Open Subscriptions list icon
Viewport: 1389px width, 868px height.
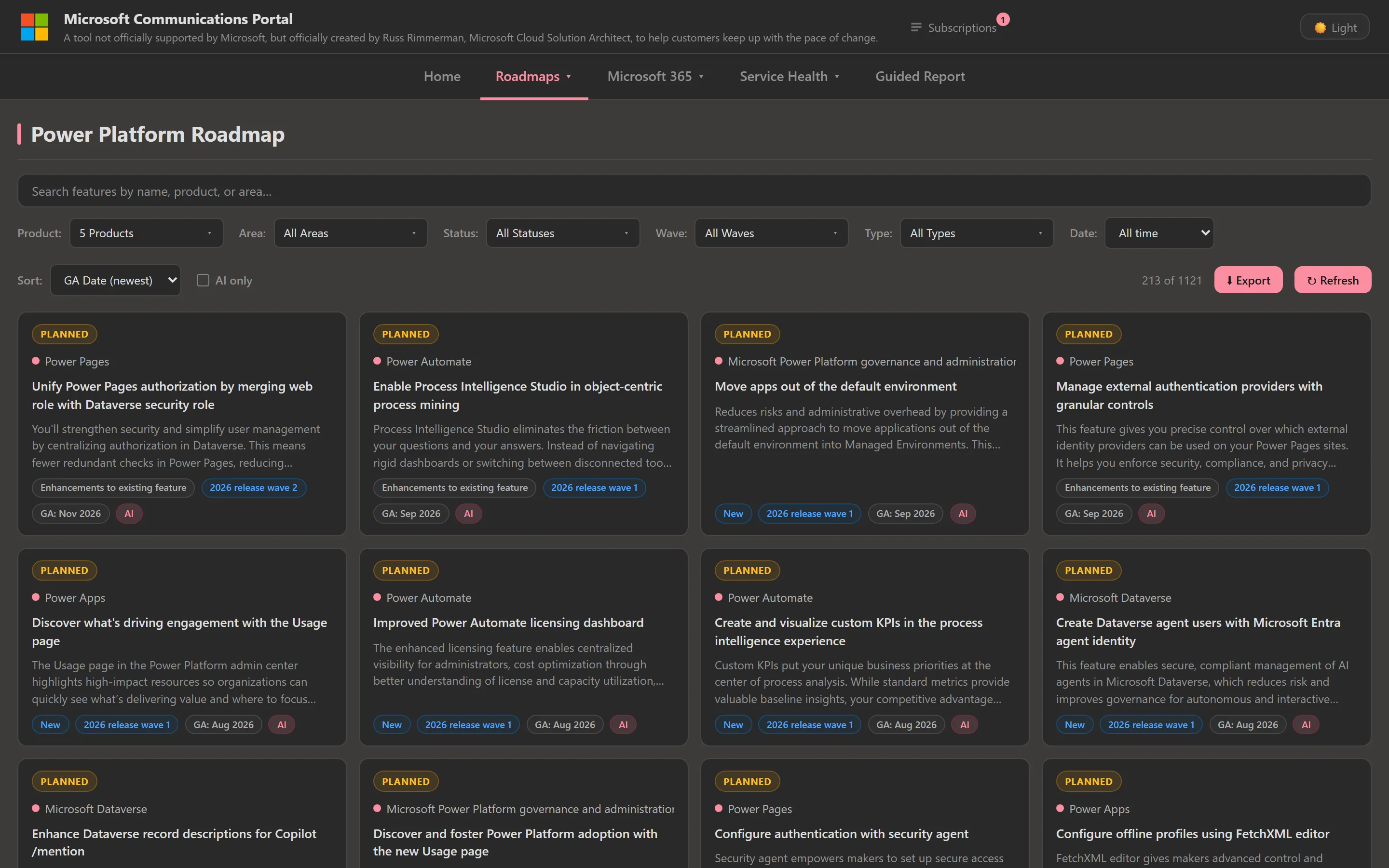[916, 27]
